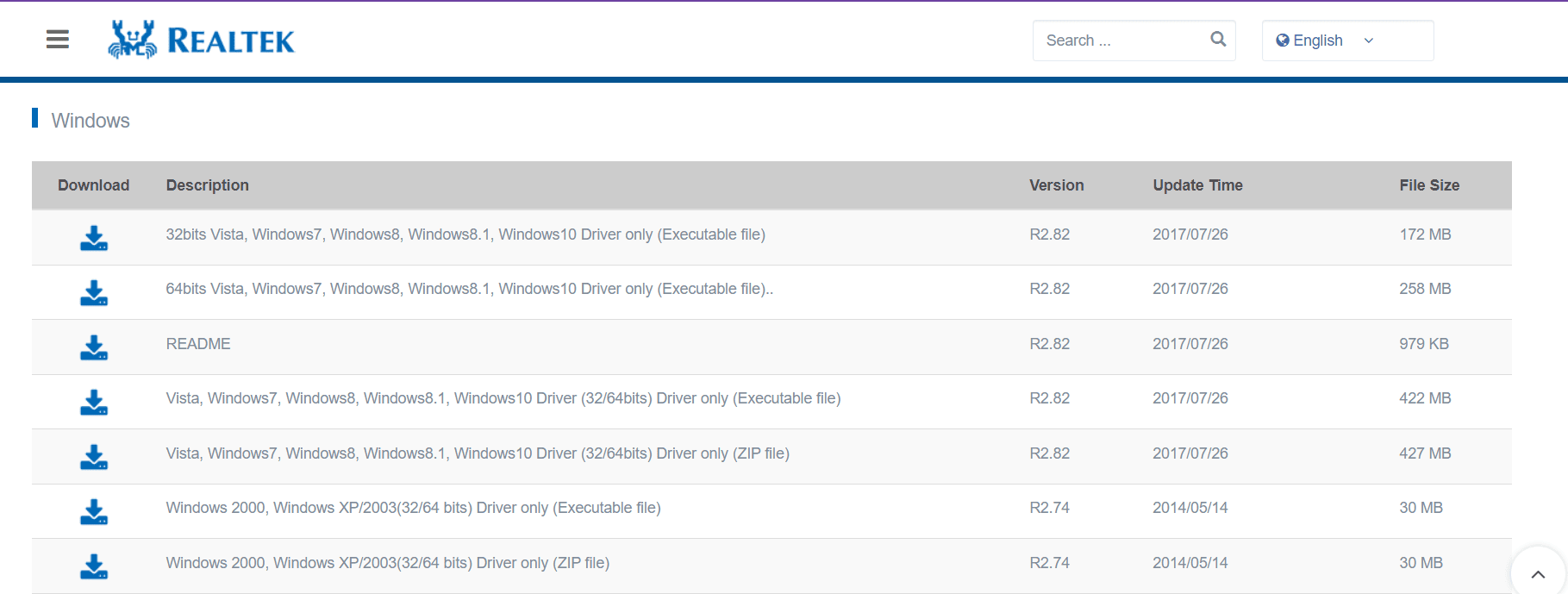
Task: Select the 32bits Vista driver description text
Action: pos(465,234)
